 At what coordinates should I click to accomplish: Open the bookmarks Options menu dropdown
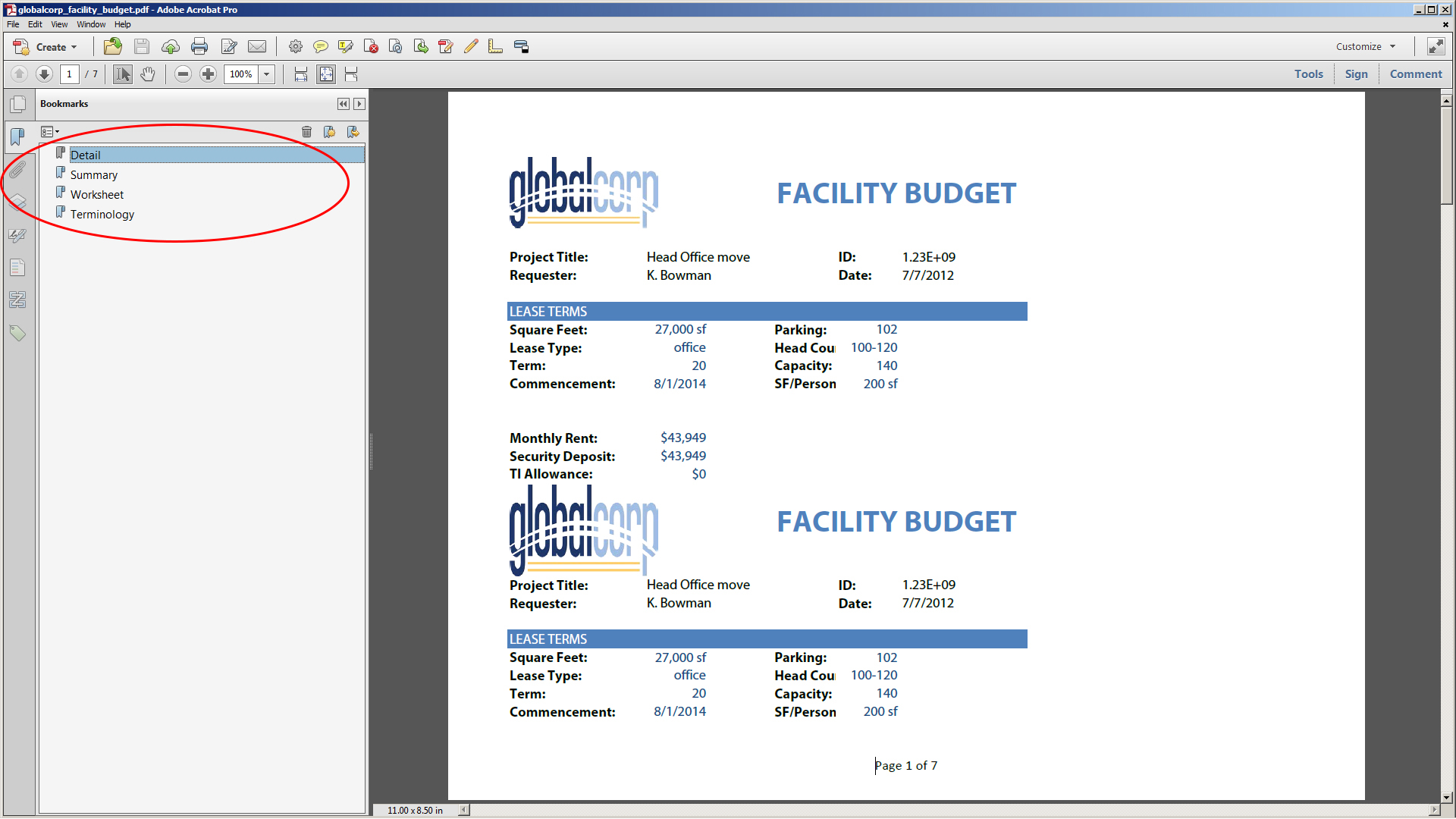click(50, 132)
